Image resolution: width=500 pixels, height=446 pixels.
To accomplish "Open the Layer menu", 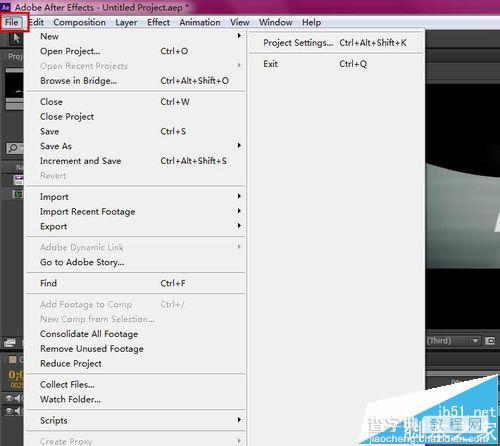I will (126, 22).
